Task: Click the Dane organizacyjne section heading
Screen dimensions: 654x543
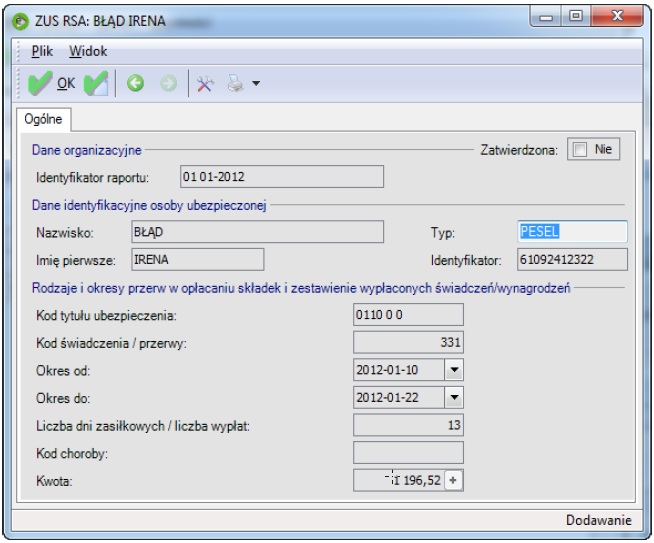Action: 87,150
